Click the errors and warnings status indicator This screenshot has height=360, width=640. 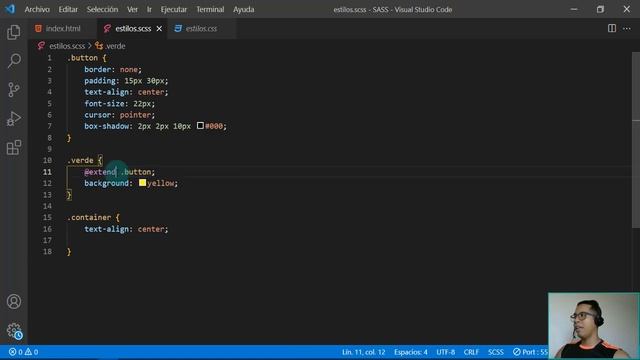coord(24,352)
